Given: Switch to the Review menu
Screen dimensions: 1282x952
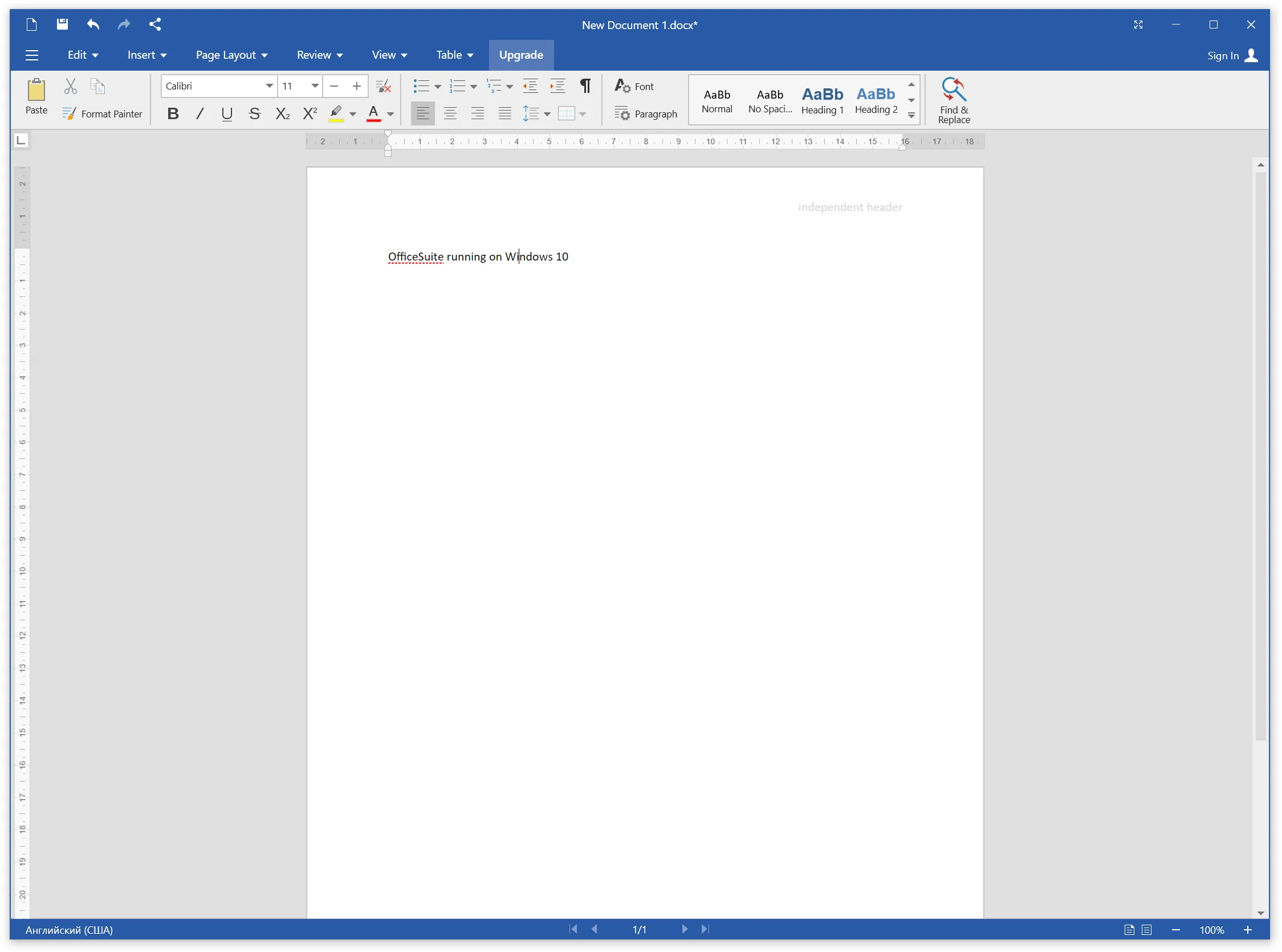Looking at the screenshot, I should pyautogui.click(x=319, y=55).
